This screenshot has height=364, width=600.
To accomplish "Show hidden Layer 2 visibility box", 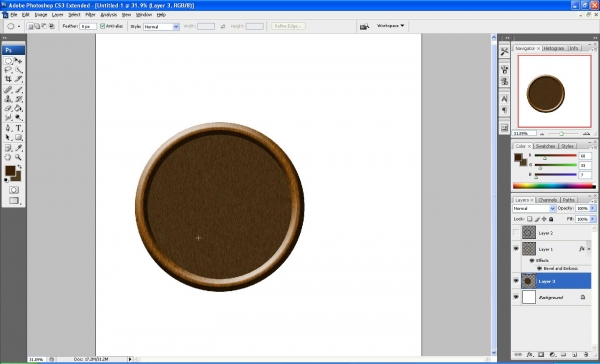I will pos(516,232).
